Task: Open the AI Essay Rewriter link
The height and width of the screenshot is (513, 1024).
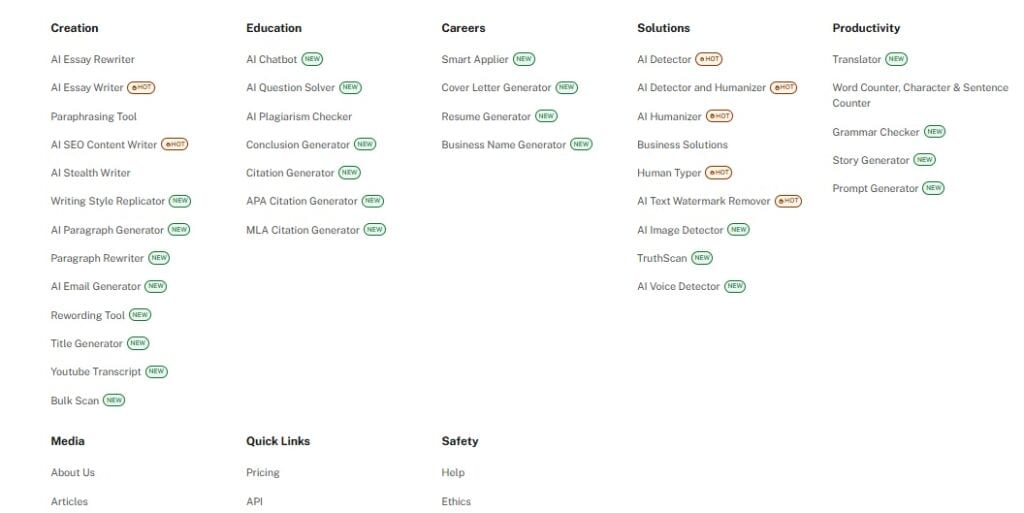Action: tap(92, 60)
